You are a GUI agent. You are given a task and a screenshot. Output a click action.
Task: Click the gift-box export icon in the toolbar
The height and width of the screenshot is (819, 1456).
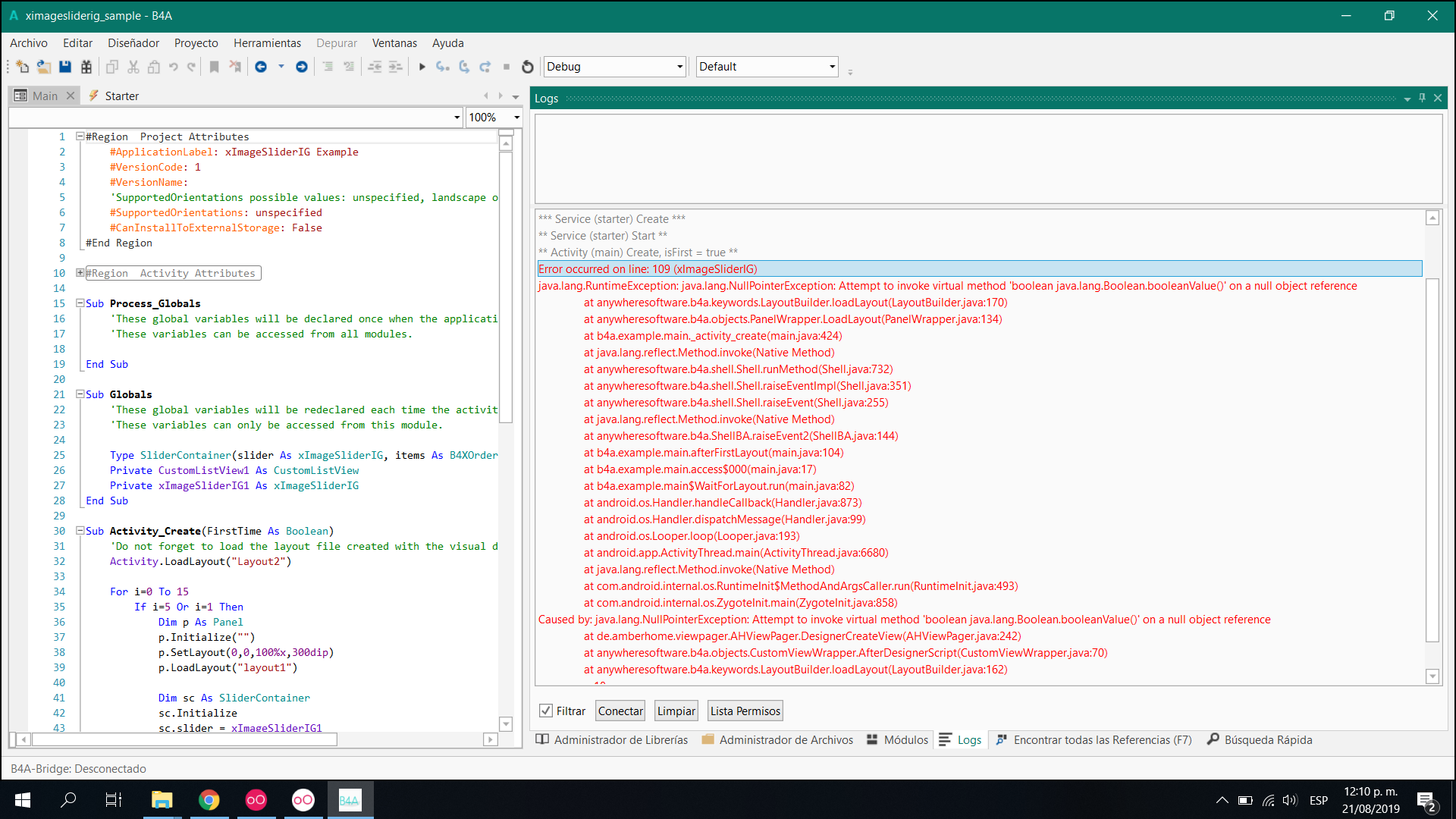pos(86,67)
